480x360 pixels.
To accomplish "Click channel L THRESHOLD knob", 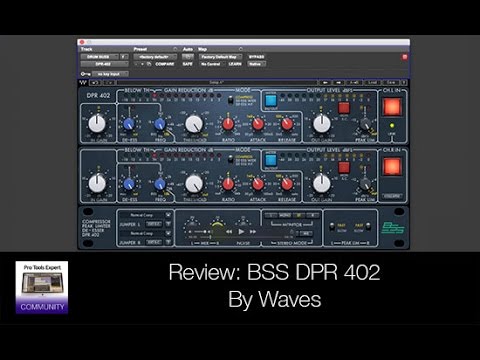I will click(x=194, y=124).
